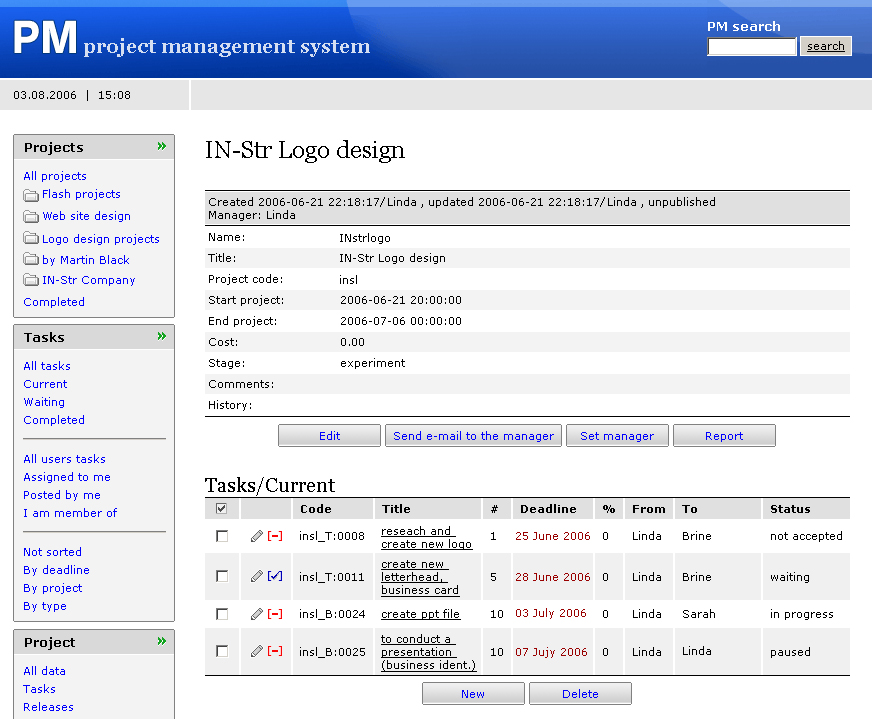Open task 'create new letterhead, business card'

tap(420, 577)
